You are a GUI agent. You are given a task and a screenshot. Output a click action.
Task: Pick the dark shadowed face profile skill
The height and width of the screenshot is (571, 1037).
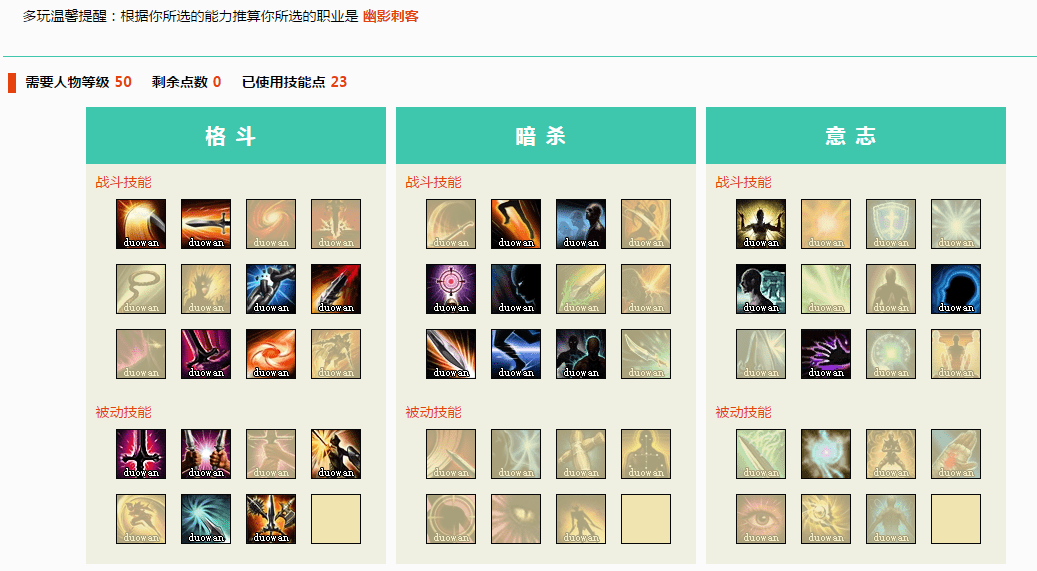pyautogui.click(x=516, y=289)
